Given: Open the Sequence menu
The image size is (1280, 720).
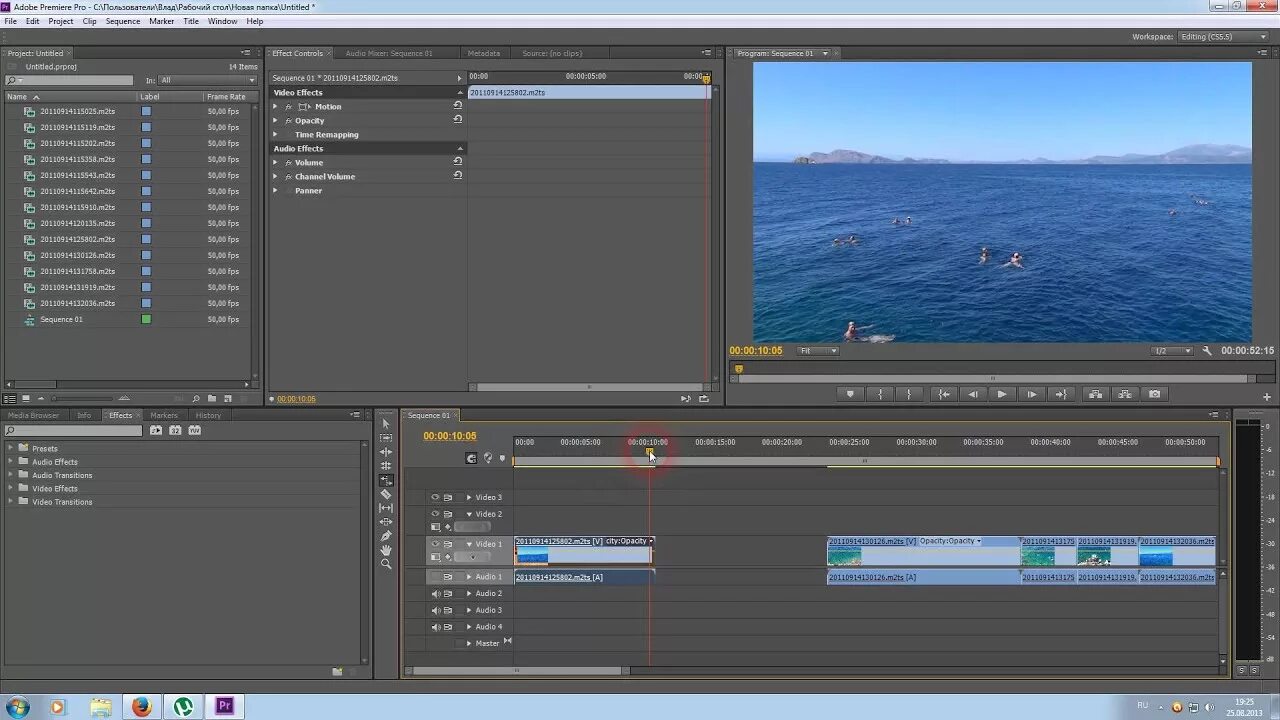Looking at the screenshot, I should pyautogui.click(x=123, y=21).
